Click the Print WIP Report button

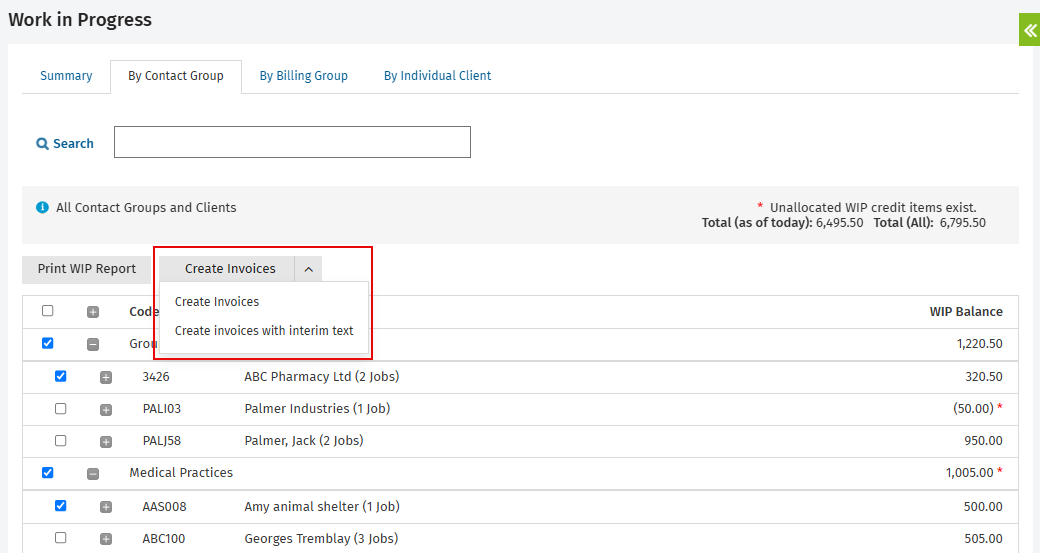(x=87, y=269)
